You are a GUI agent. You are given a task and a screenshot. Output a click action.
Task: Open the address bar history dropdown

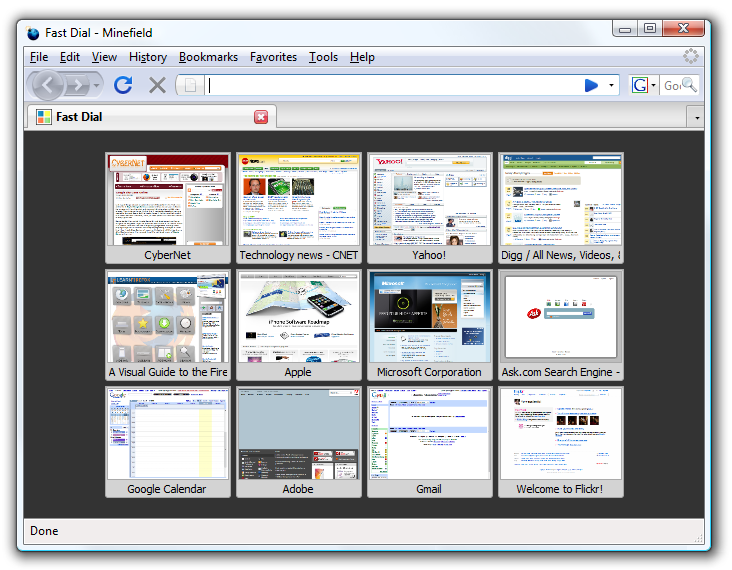611,85
